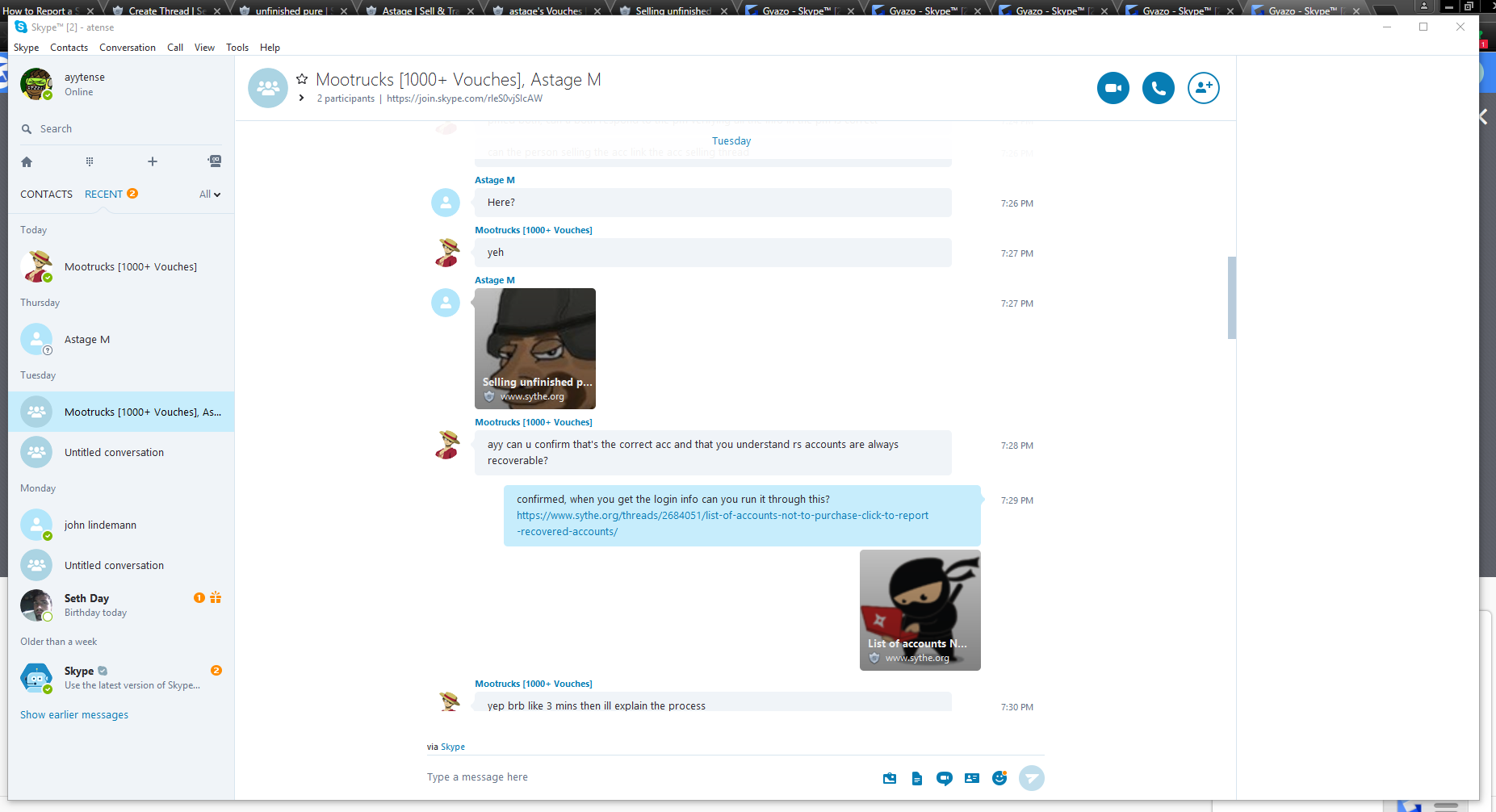Open the sythe.org threads link in message
This screenshot has width=1496, height=812.
[x=723, y=524]
